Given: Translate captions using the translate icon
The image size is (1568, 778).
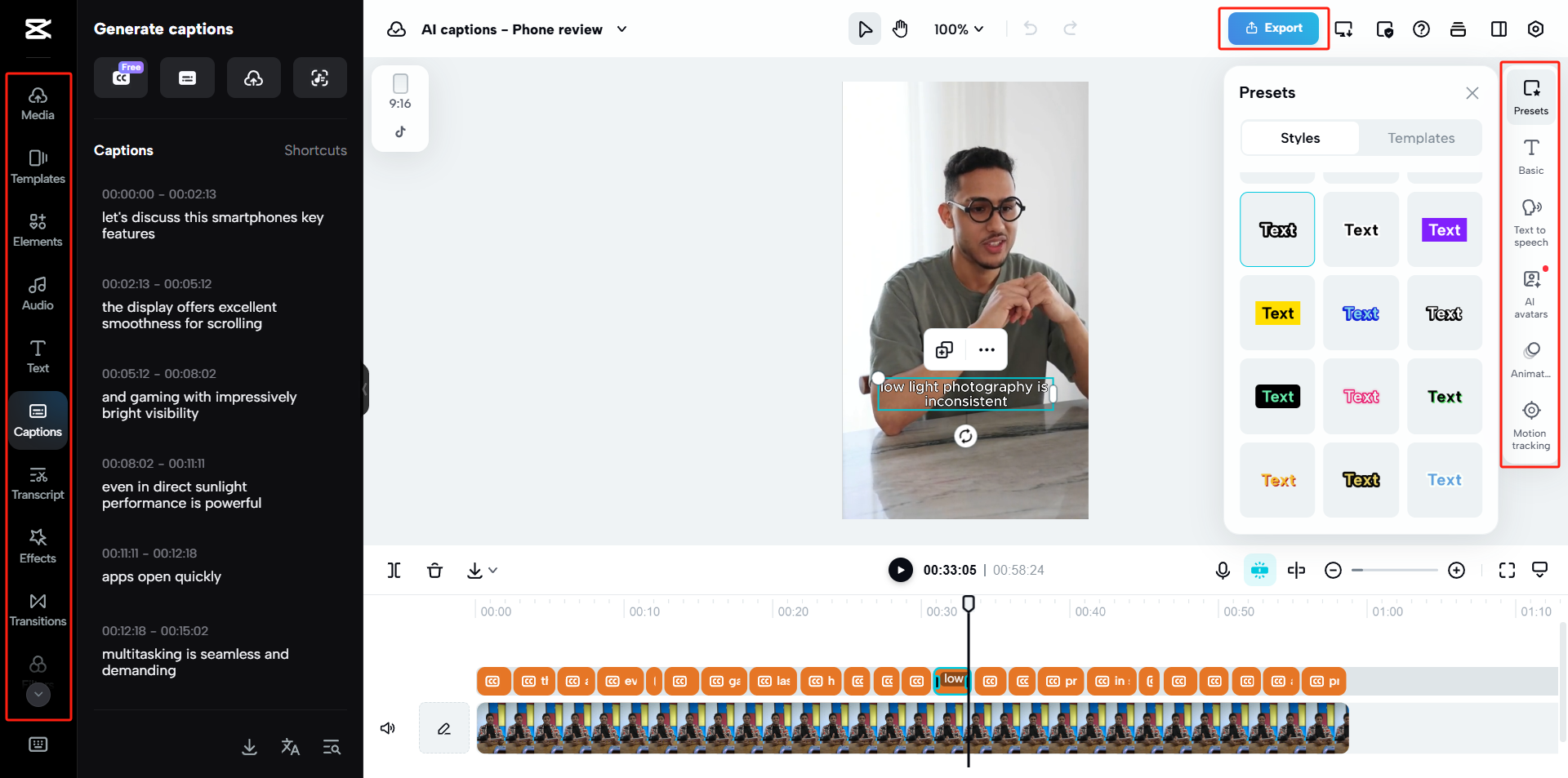Looking at the screenshot, I should coord(290,747).
